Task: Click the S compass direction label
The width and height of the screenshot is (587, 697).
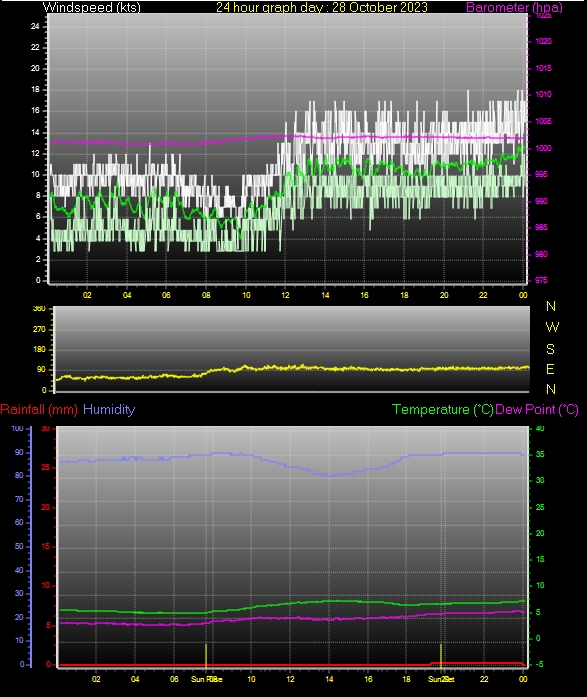Action: (x=550, y=349)
